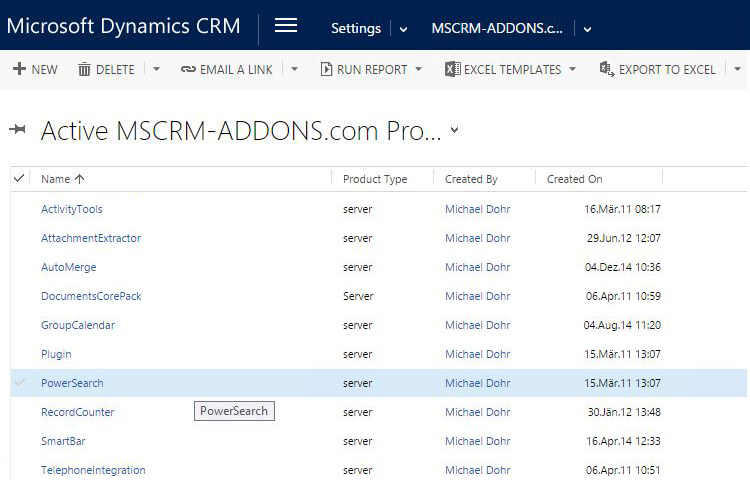The width and height of the screenshot is (750, 488).
Task: Open the Plugin record
Action: (56, 355)
